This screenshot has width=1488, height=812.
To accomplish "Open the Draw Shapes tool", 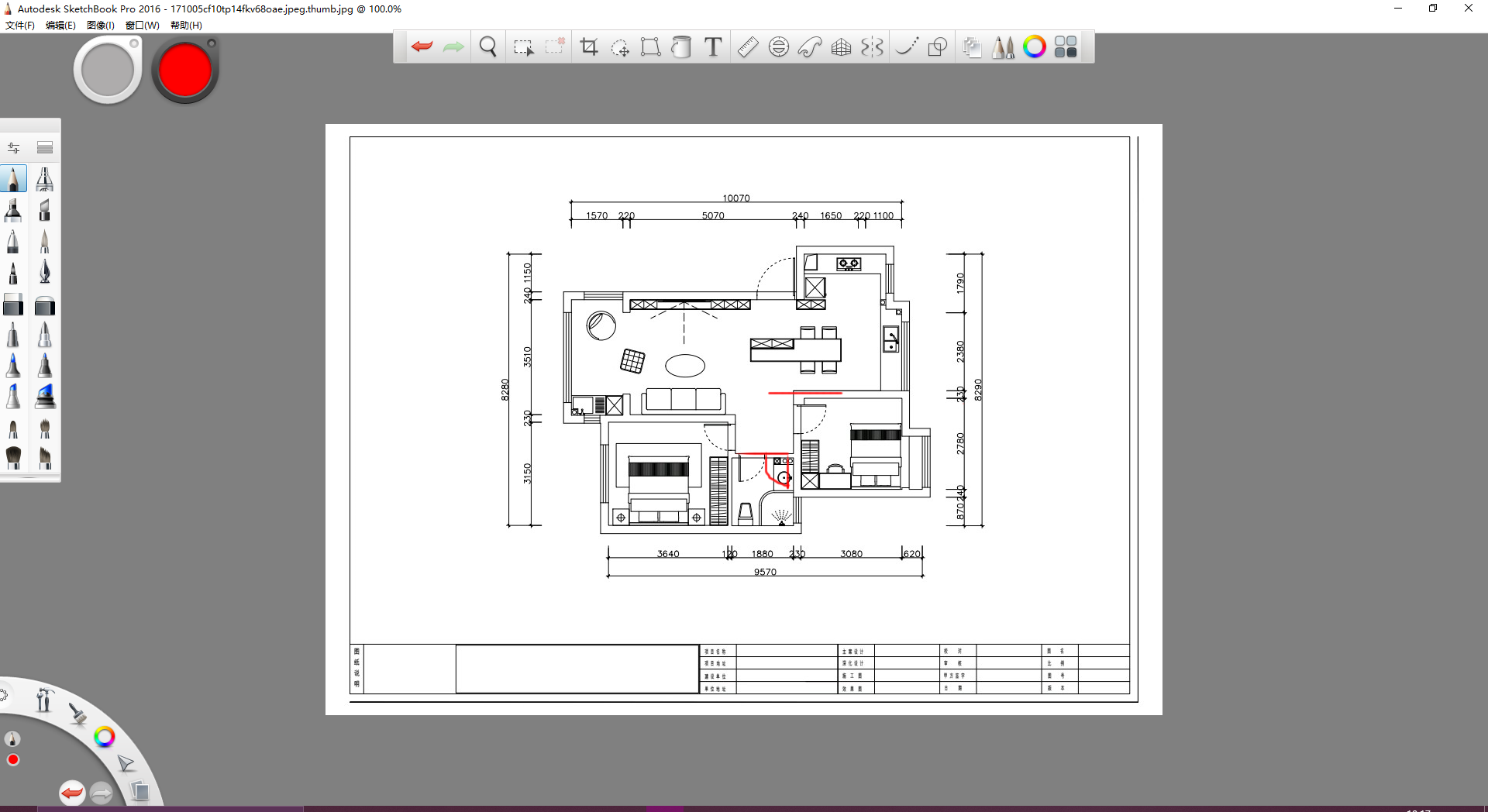I will tap(938, 47).
